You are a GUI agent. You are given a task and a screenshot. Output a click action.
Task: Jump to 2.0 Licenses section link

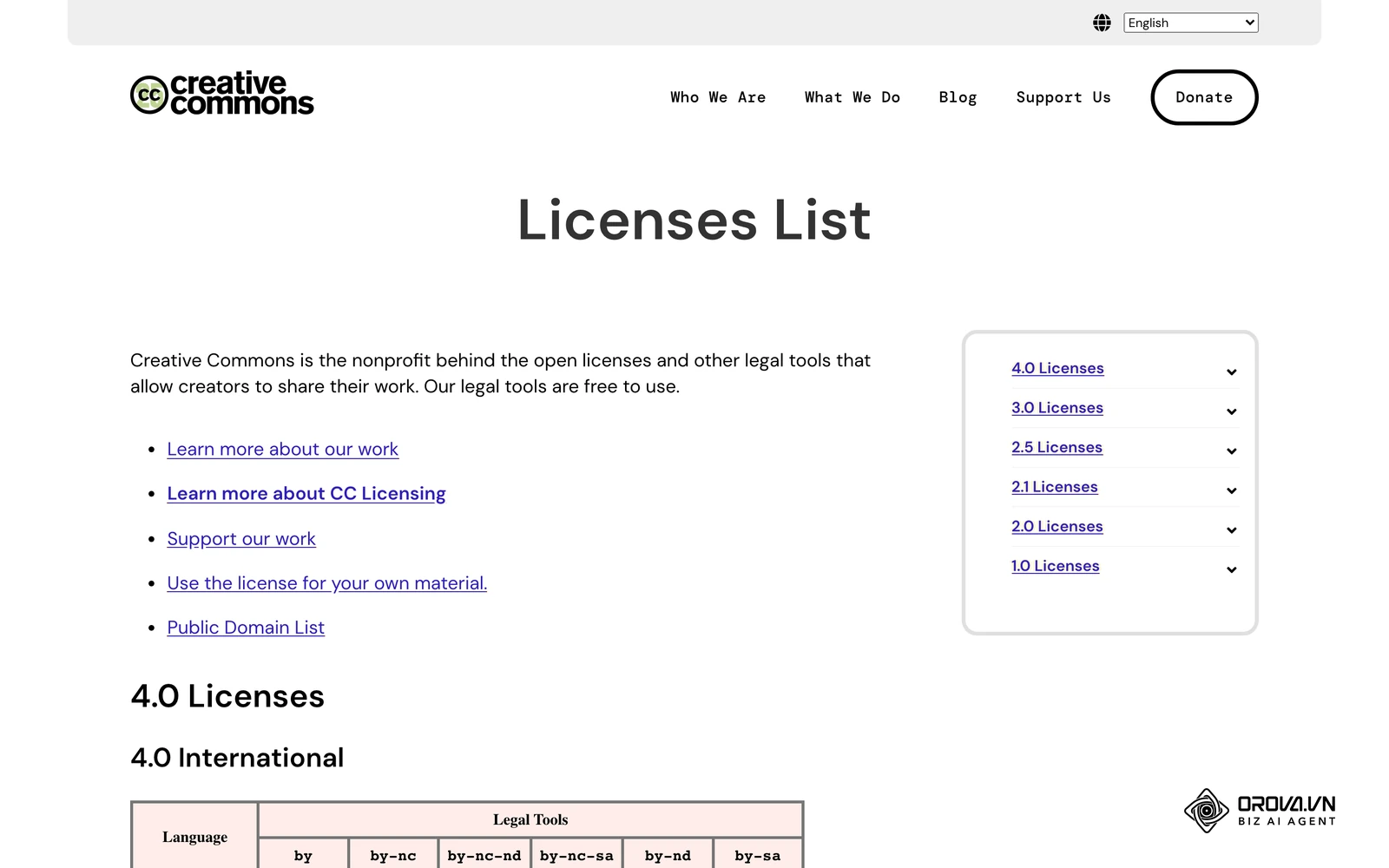coord(1057,526)
